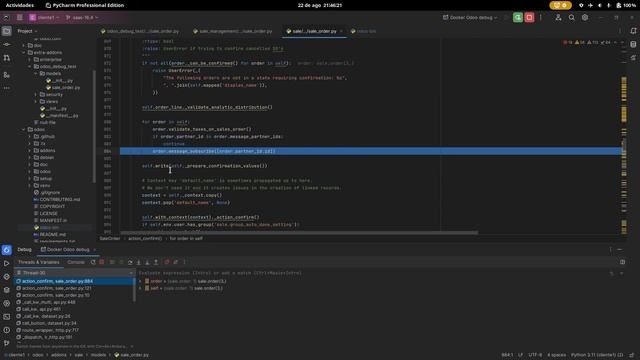Collapse the extra-addons folder
This screenshot has height=360, width=640.
pos(24,53)
